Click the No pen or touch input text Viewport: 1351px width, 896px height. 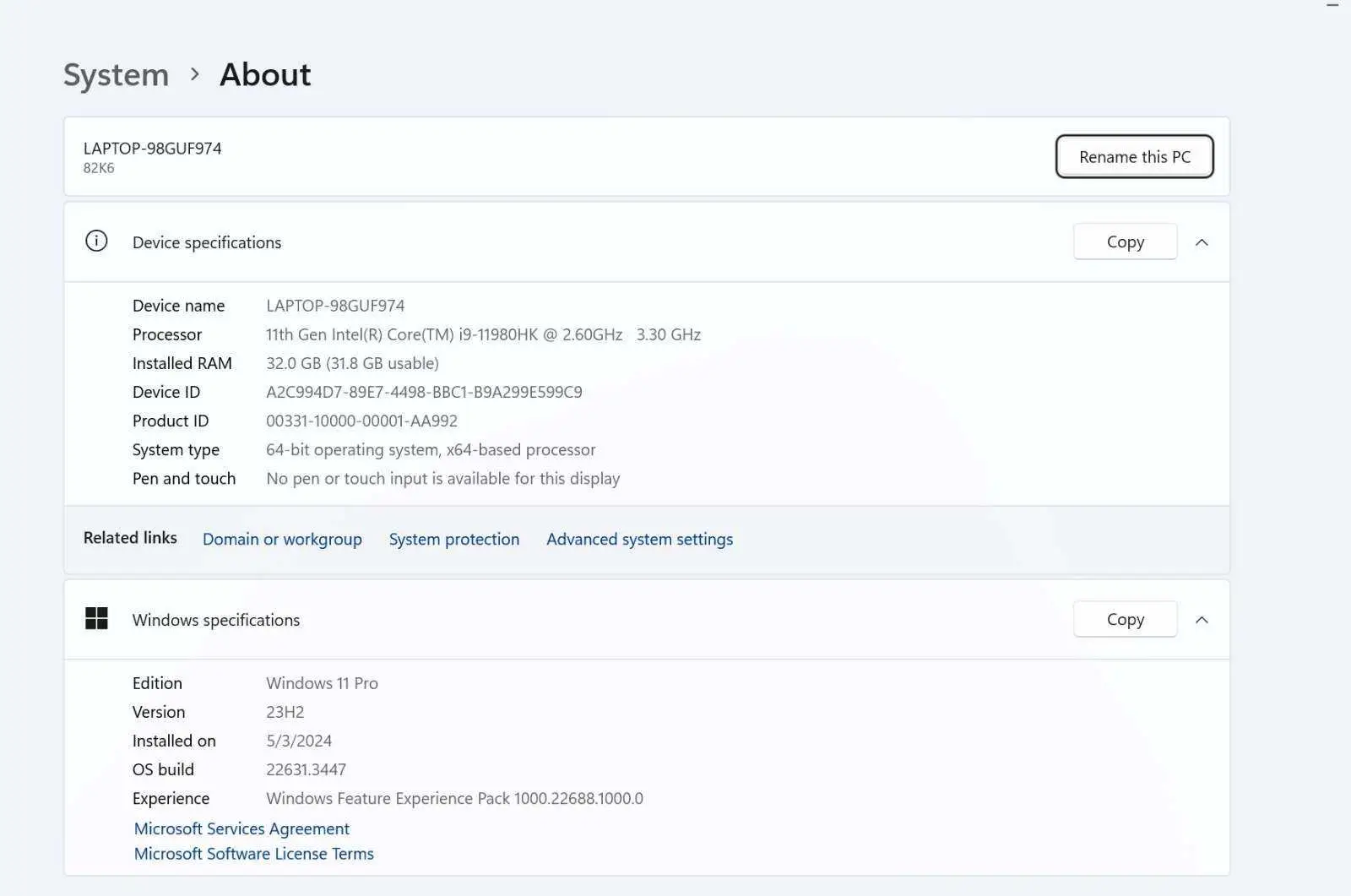[442, 478]
